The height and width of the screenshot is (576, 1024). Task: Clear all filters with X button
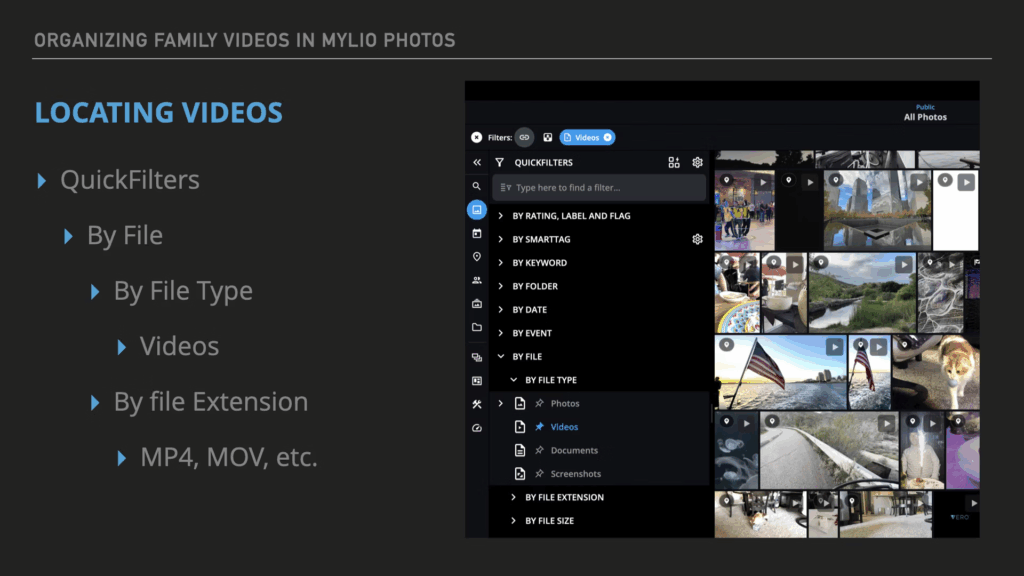pos(477,137)
